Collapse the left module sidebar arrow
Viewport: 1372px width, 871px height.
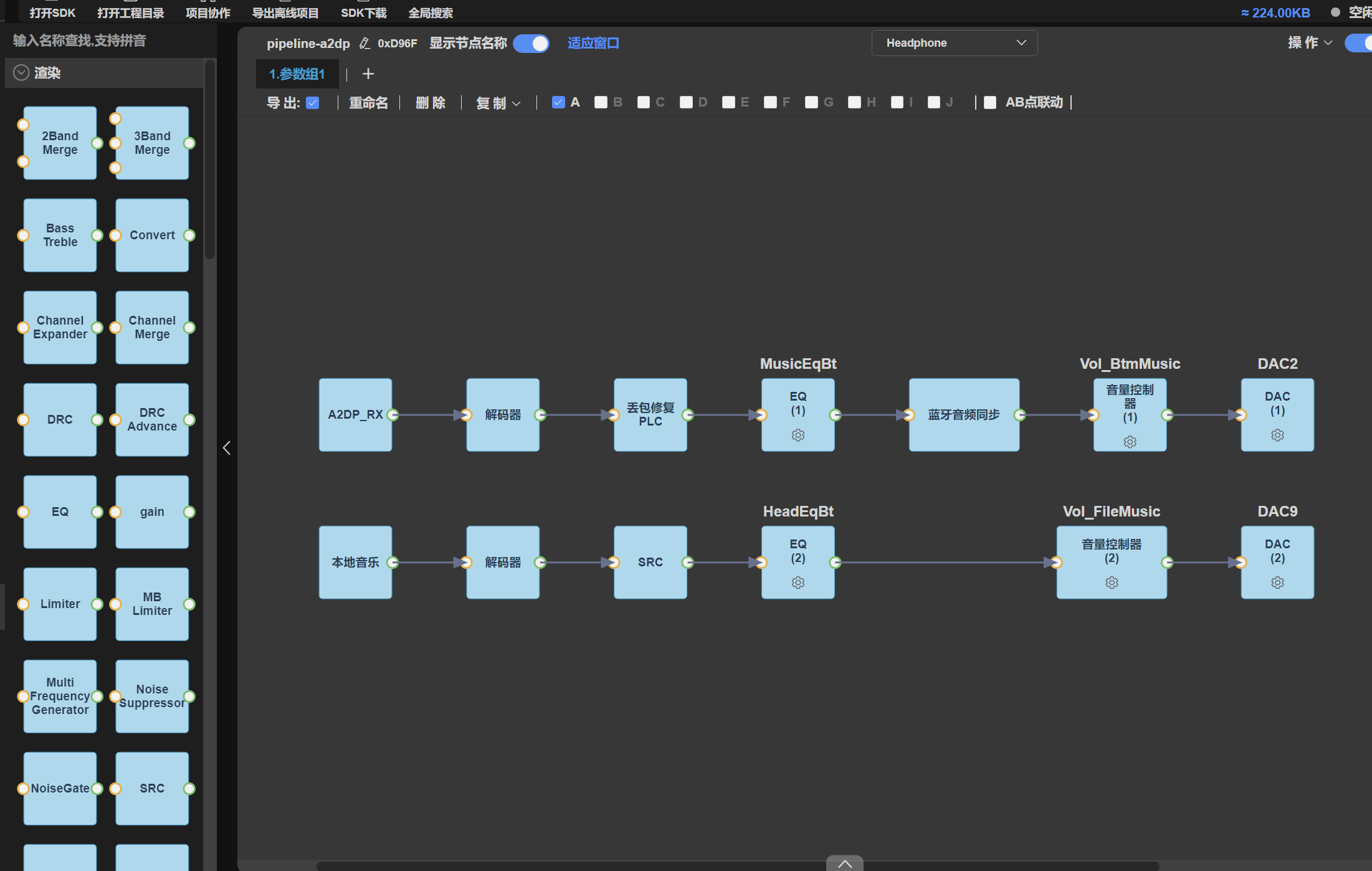tap(227, 448)
